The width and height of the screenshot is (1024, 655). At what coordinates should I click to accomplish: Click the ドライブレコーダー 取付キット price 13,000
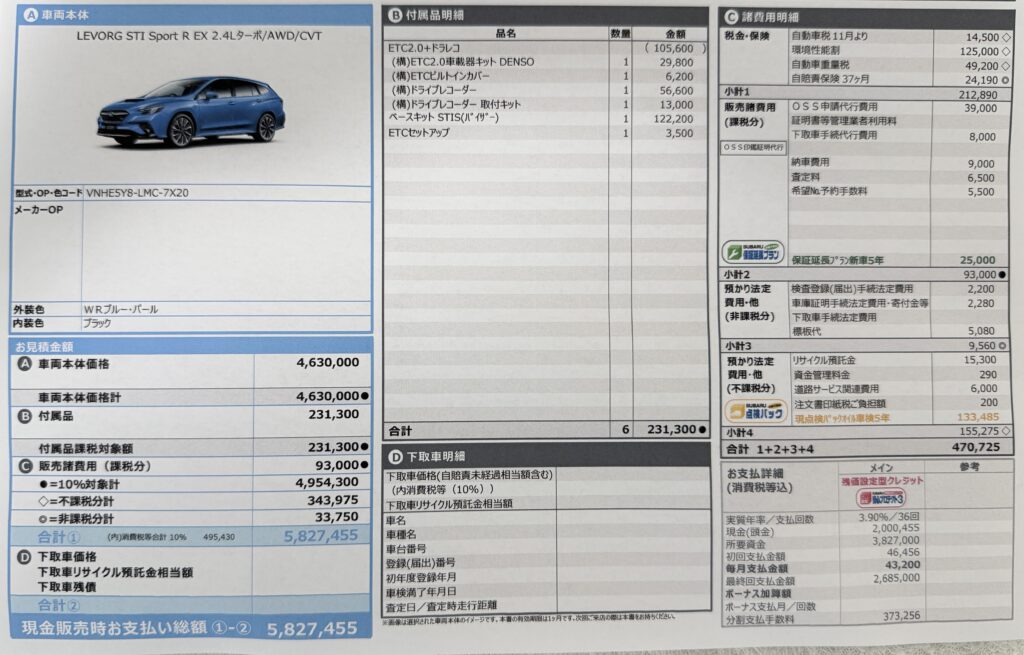677,104
